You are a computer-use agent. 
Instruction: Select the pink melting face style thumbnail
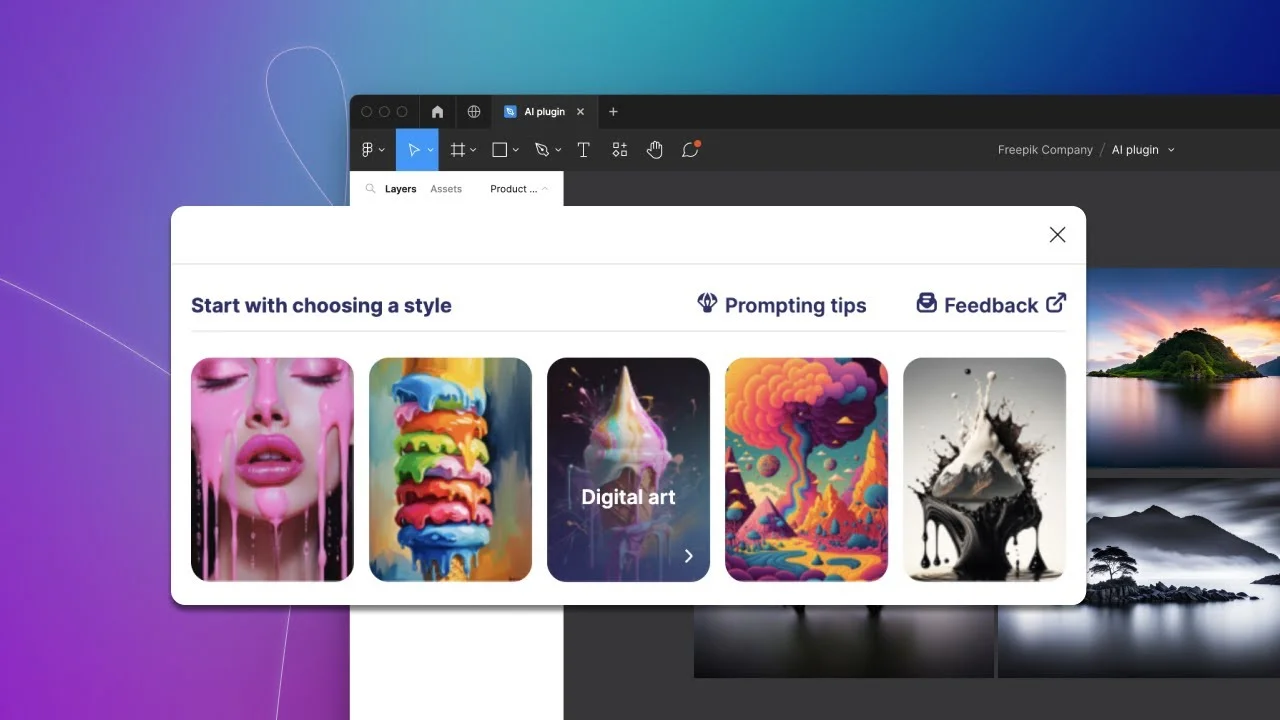click(272, 469)
